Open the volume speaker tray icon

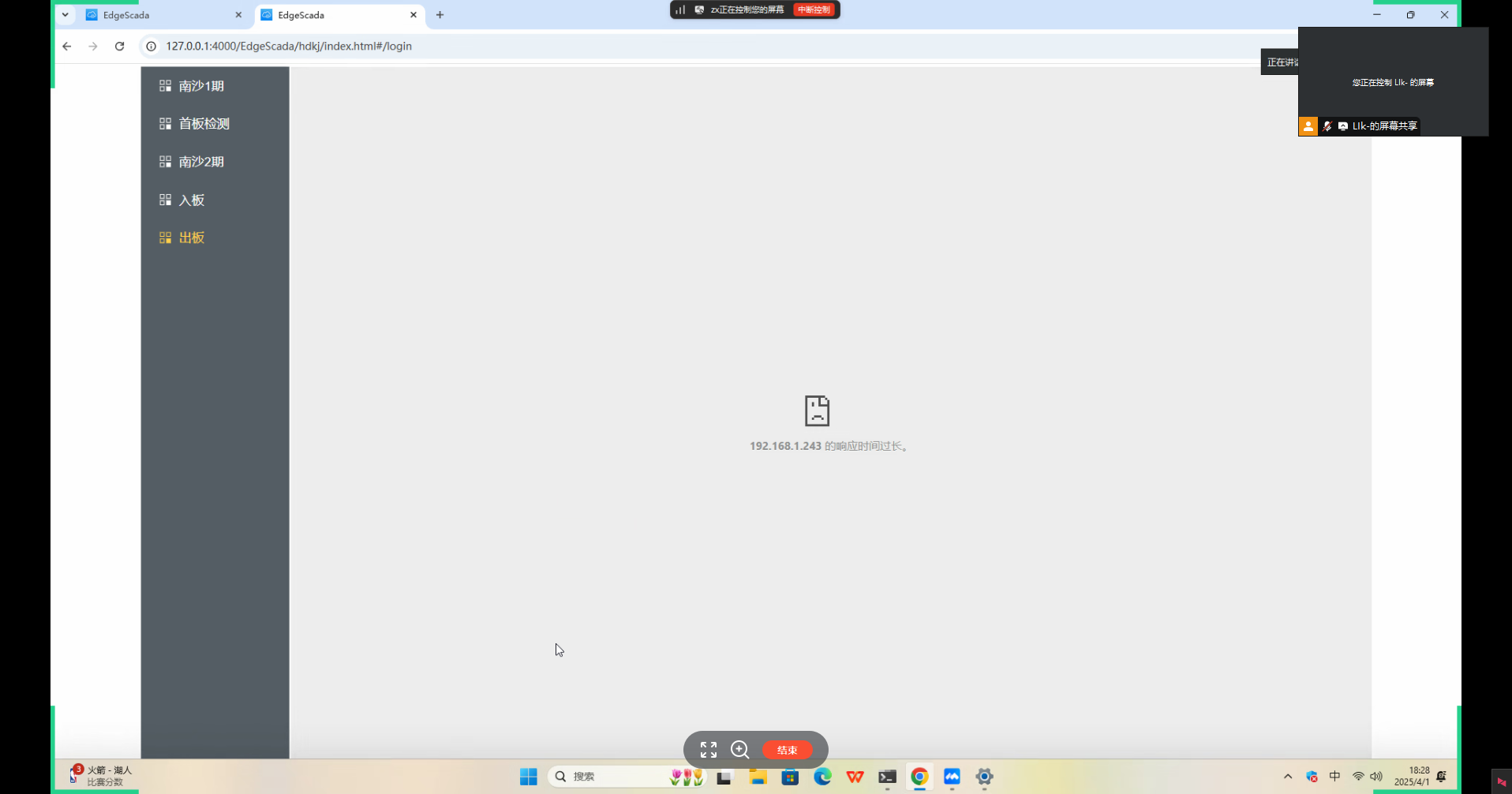tap(1376, 777)
